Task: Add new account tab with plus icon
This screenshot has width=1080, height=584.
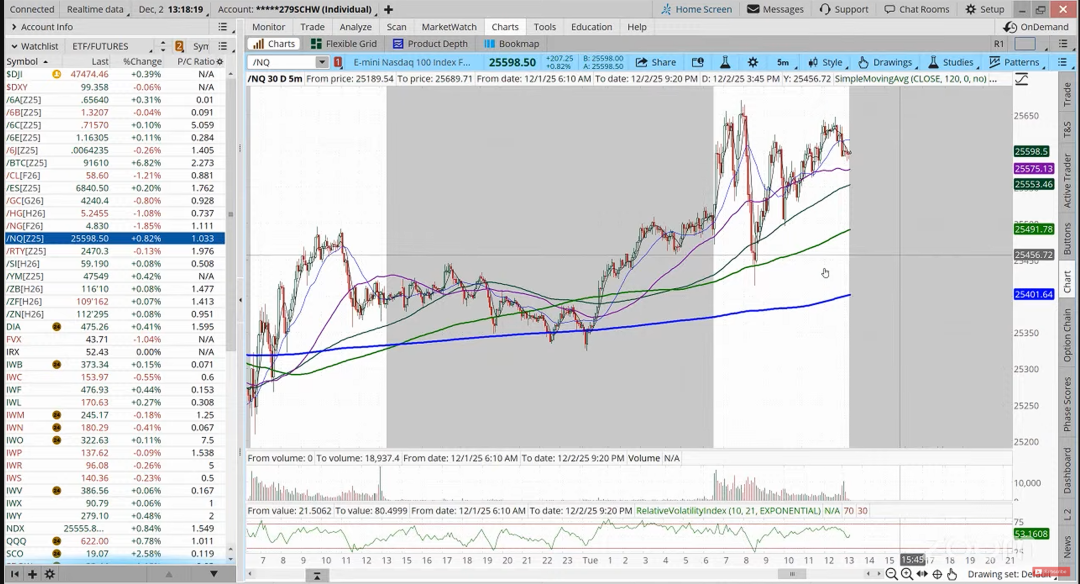Action: pos(388,9)
